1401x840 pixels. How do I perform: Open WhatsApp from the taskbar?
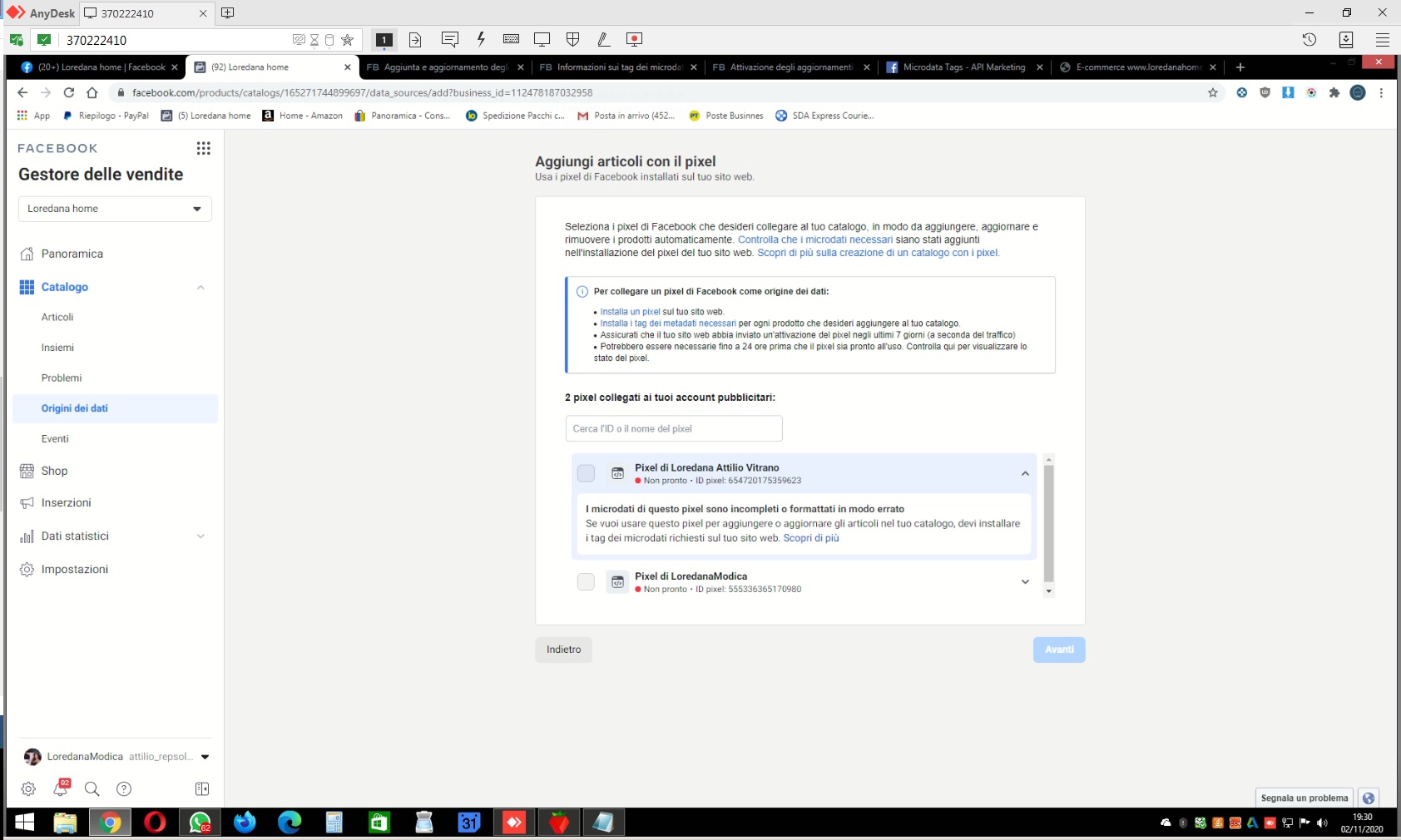coord(200,823)
